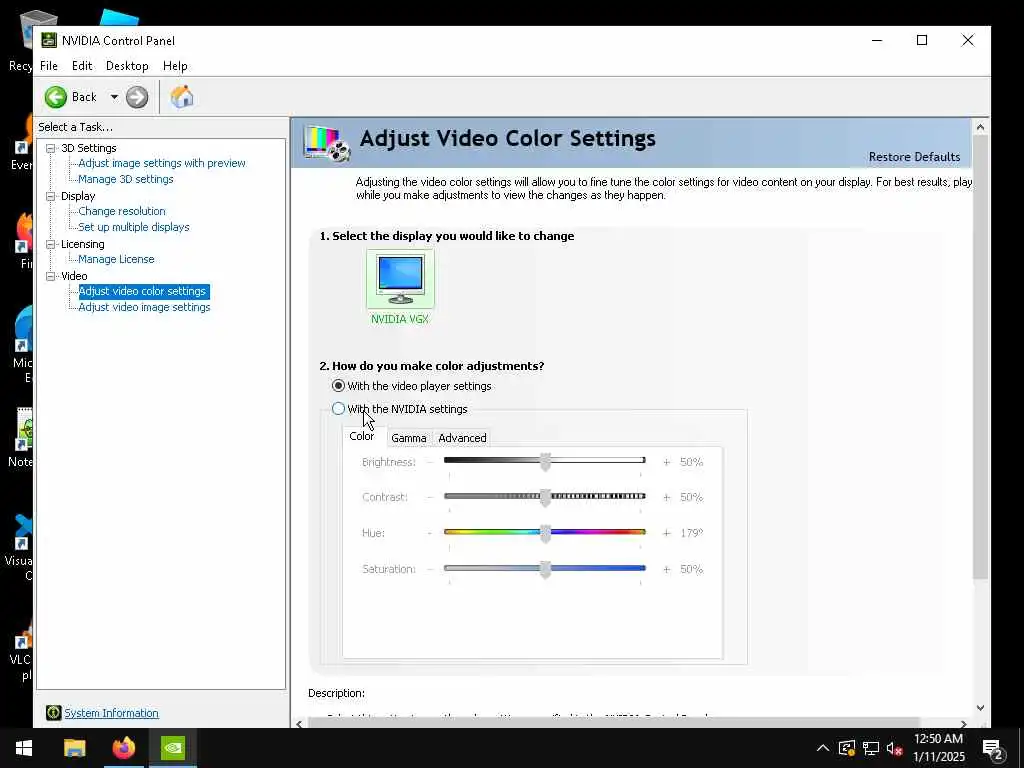Open the Back history dropdown arrow
Image resolution: width=1024 pixels, height=768 pixels.
point(114,97)
